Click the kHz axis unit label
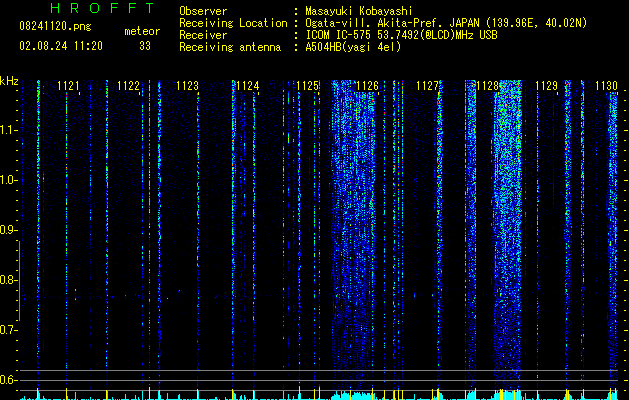The width and height of the screenshot is (629, 400). coord(9,81)
